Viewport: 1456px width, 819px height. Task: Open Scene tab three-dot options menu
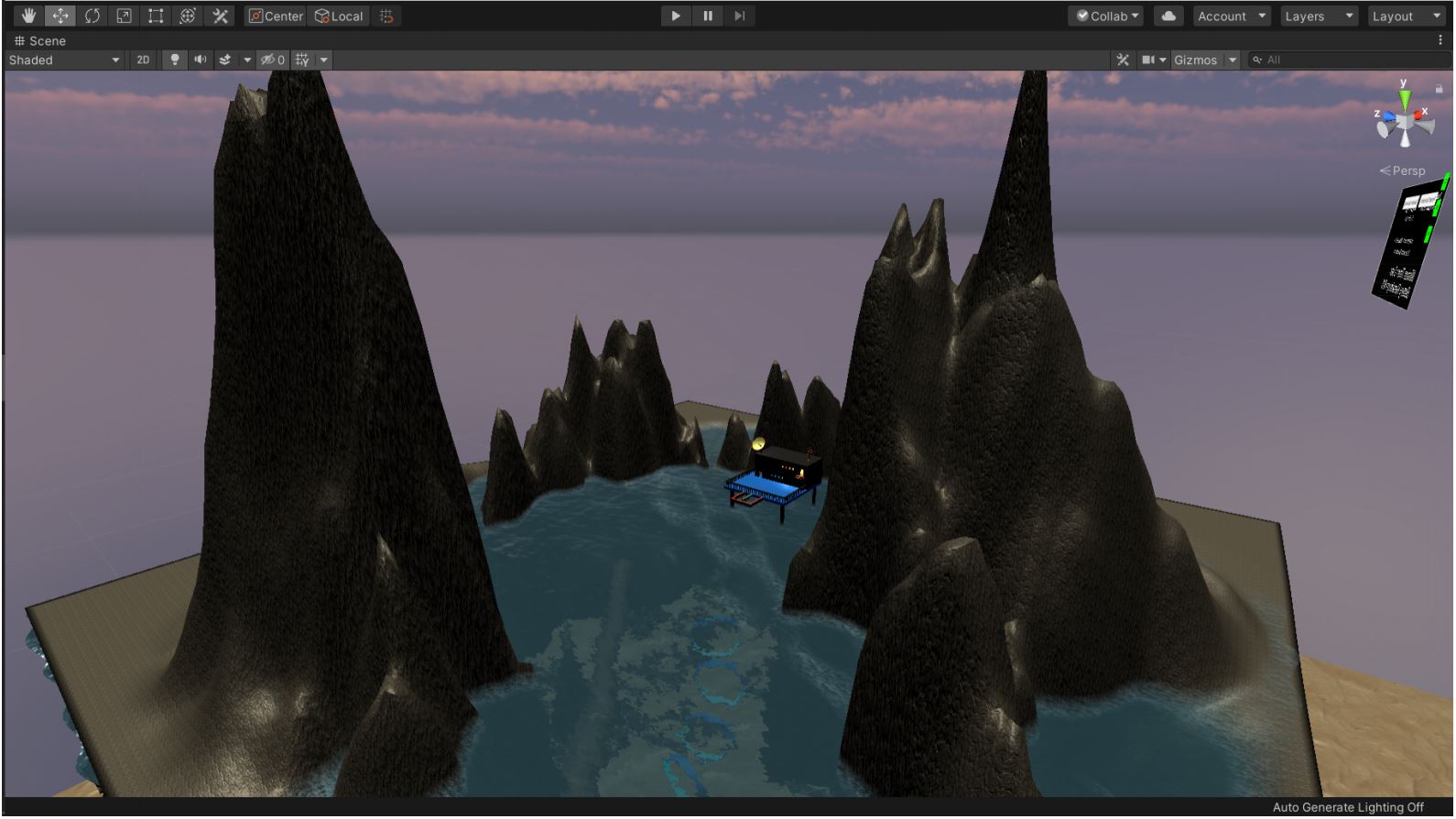(x=1440, y=40)
